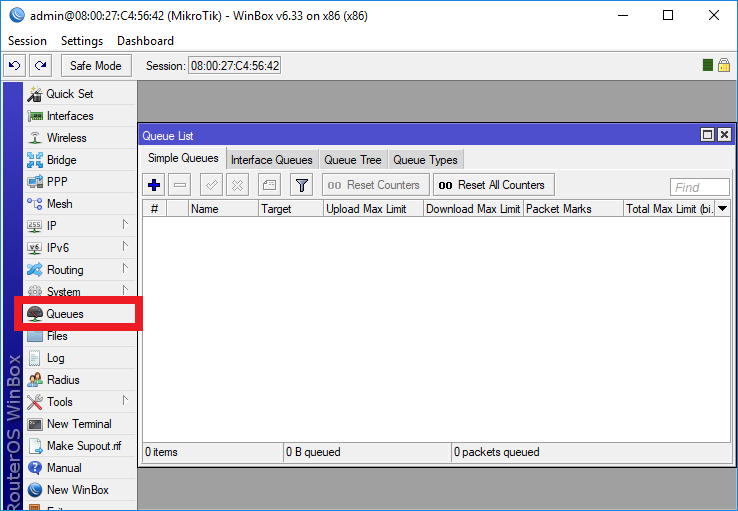The width and height of the screenshot is (738, 511).
Task: Click the IPv6 sidebar icon
Action: 34,248
